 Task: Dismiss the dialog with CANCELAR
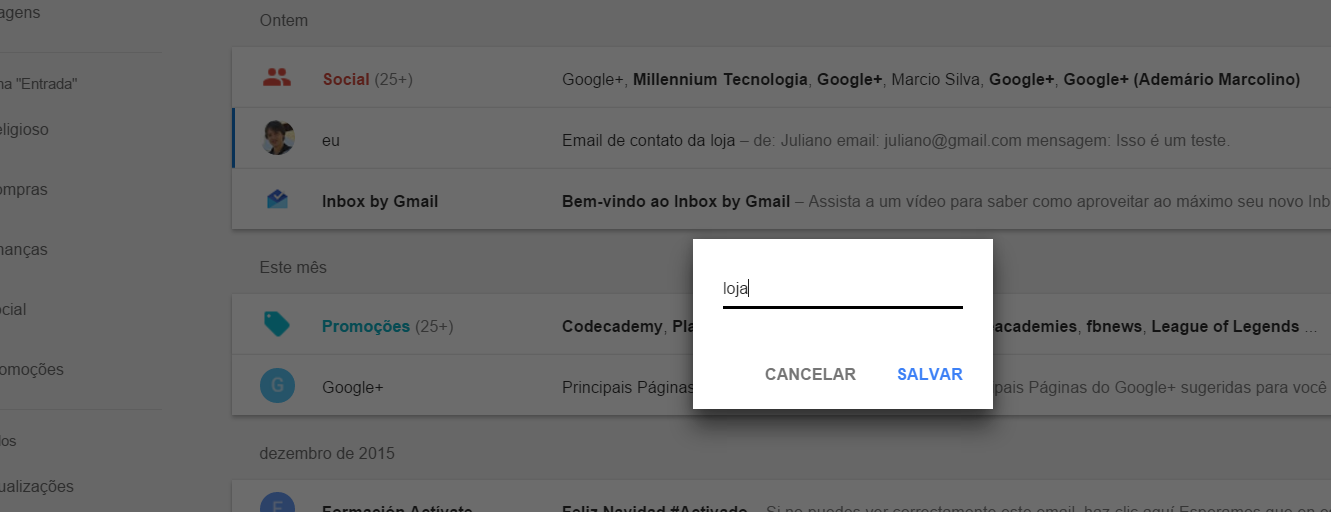[x=810, y=375]
